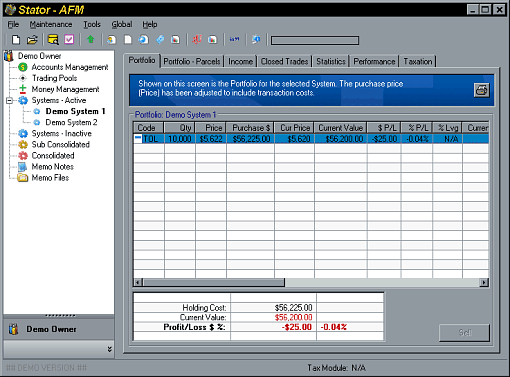
Task: Open the Closed Trades tab
Action: 284,61
